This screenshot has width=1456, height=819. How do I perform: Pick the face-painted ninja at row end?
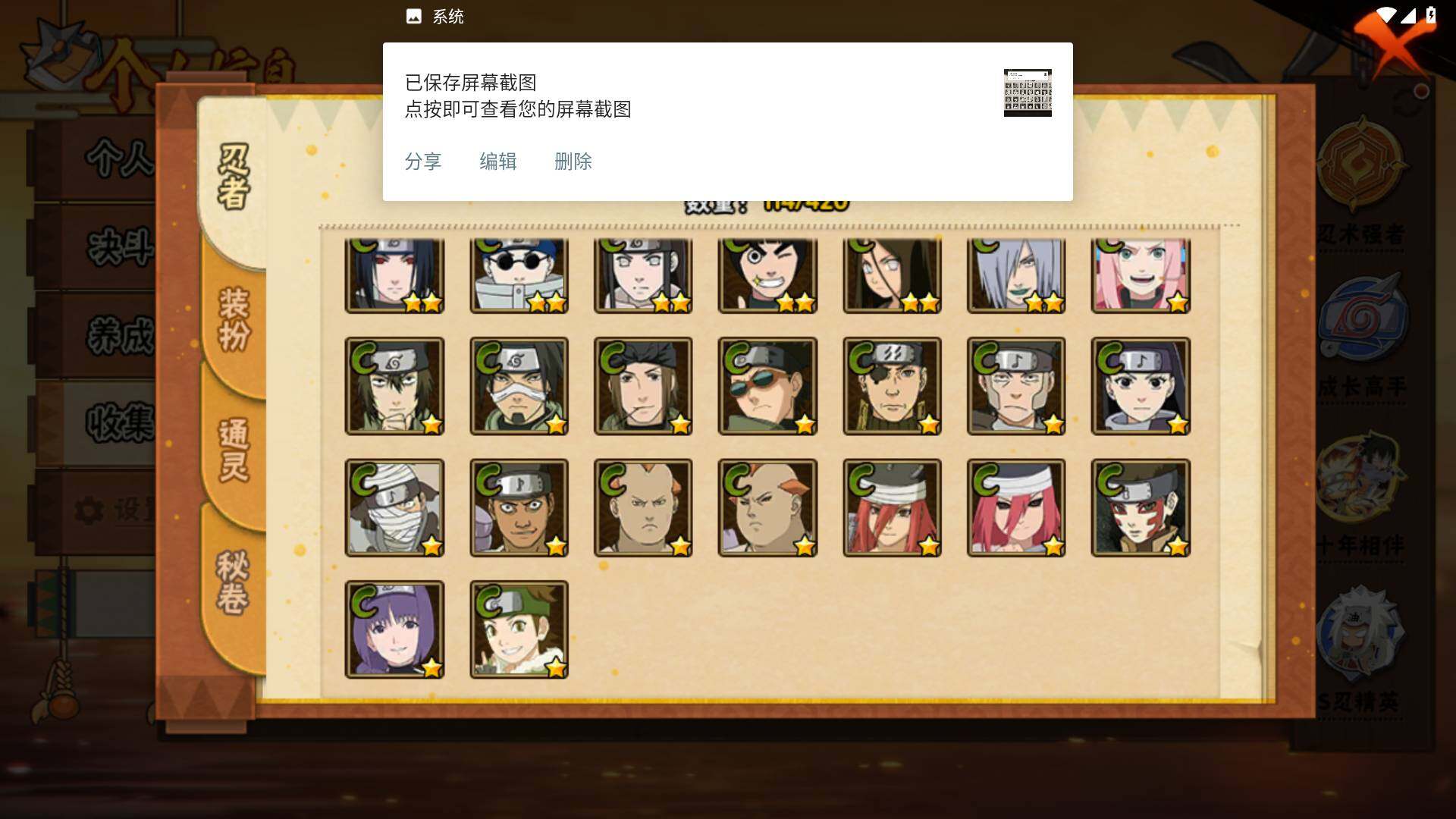pos(1141,507)
